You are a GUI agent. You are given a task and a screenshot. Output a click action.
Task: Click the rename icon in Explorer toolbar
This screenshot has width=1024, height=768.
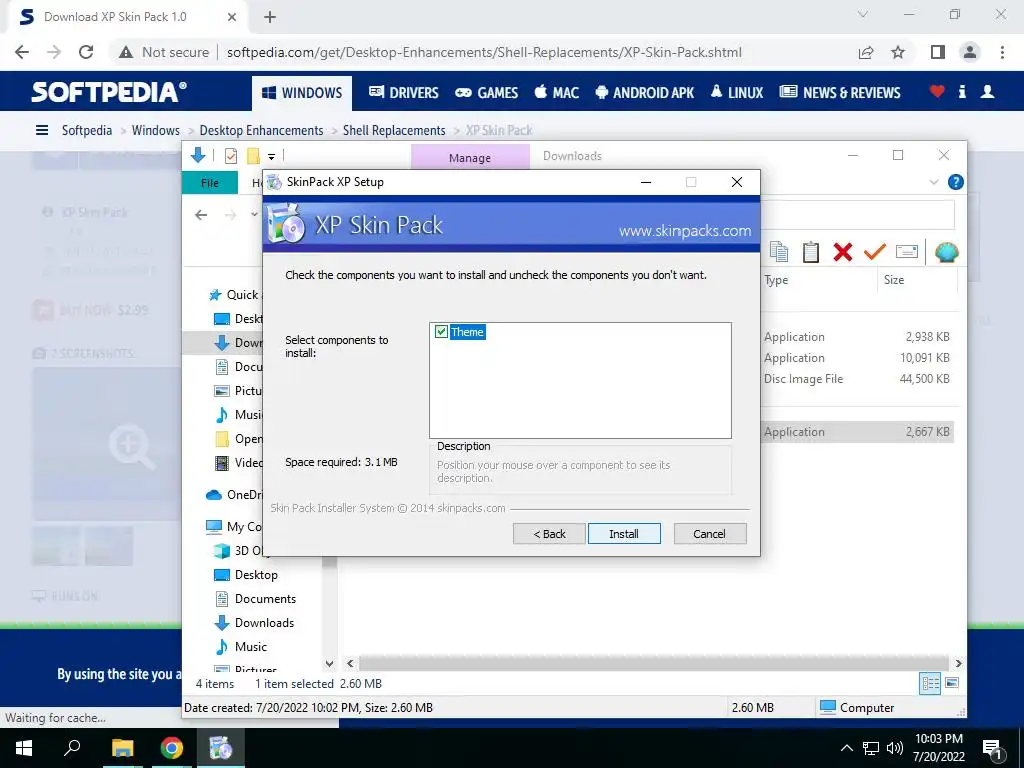pyautogui.click(x=906, y=251)
